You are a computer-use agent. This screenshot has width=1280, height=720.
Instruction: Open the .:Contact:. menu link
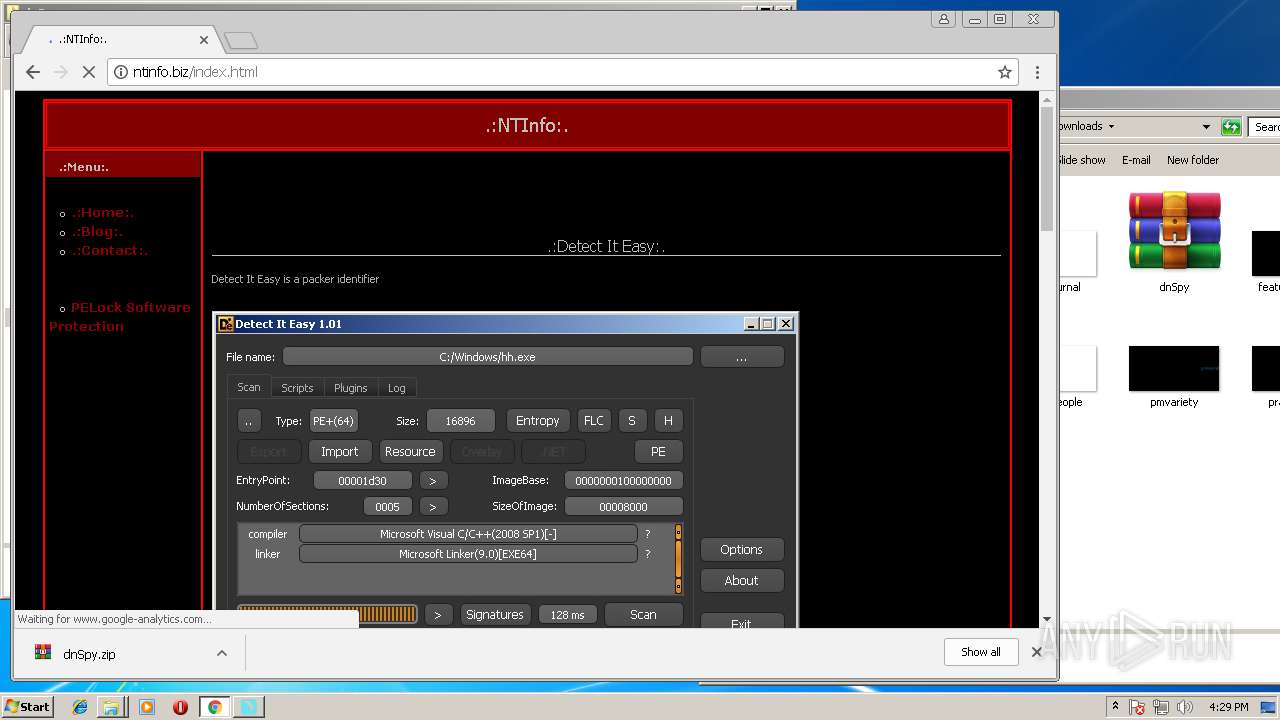pyautogui.click(x=109, y=250)
